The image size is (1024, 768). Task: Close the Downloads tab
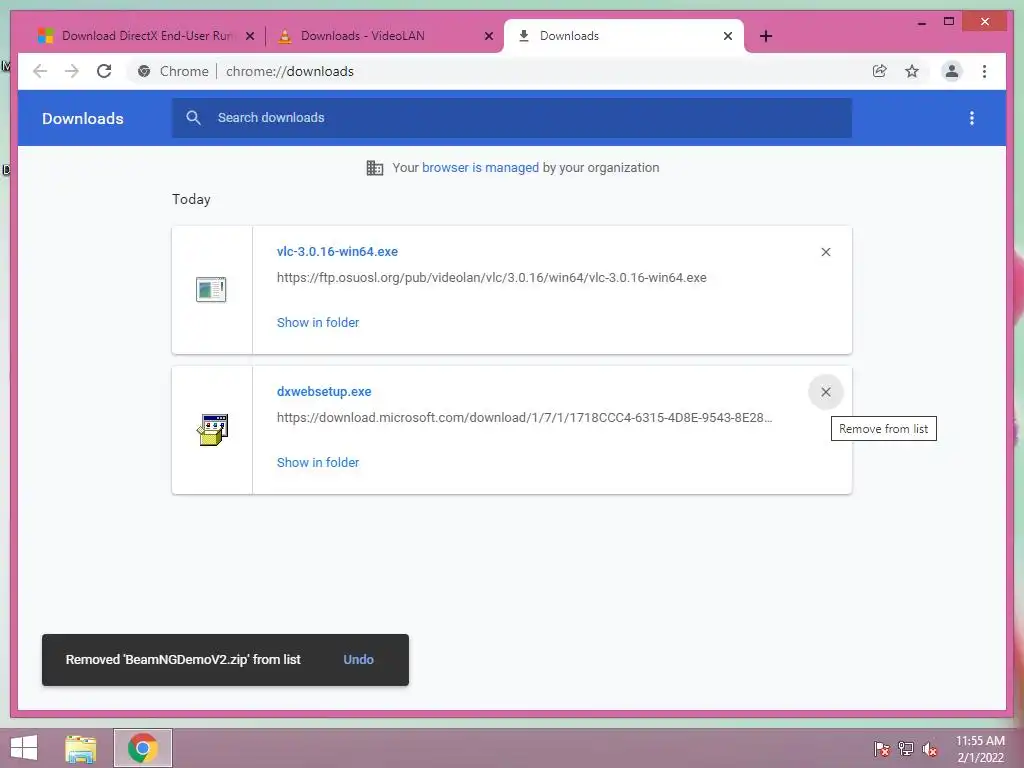[728, 37]
